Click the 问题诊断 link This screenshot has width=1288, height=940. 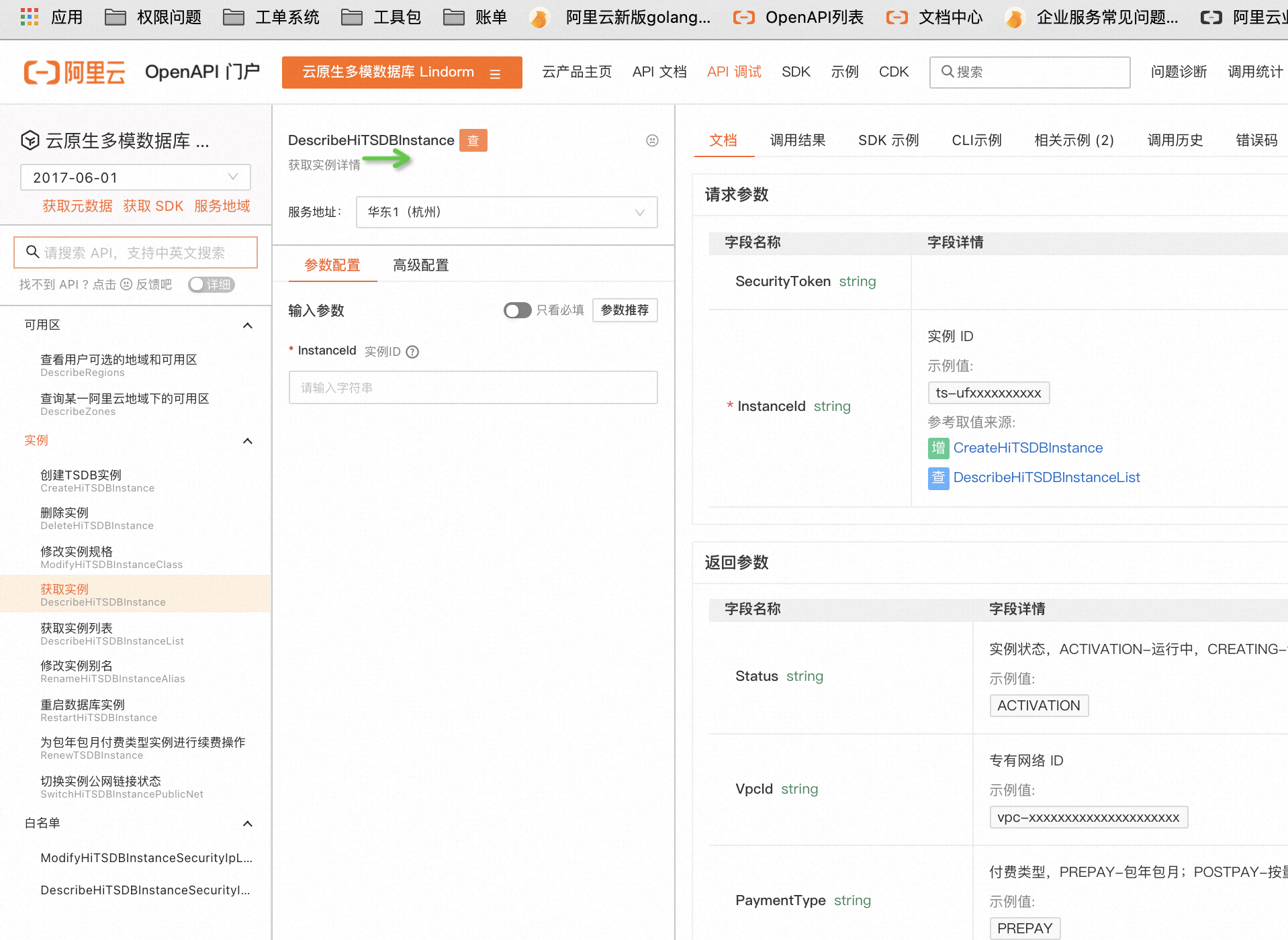pyautogui.click(x=1179, y=72)
